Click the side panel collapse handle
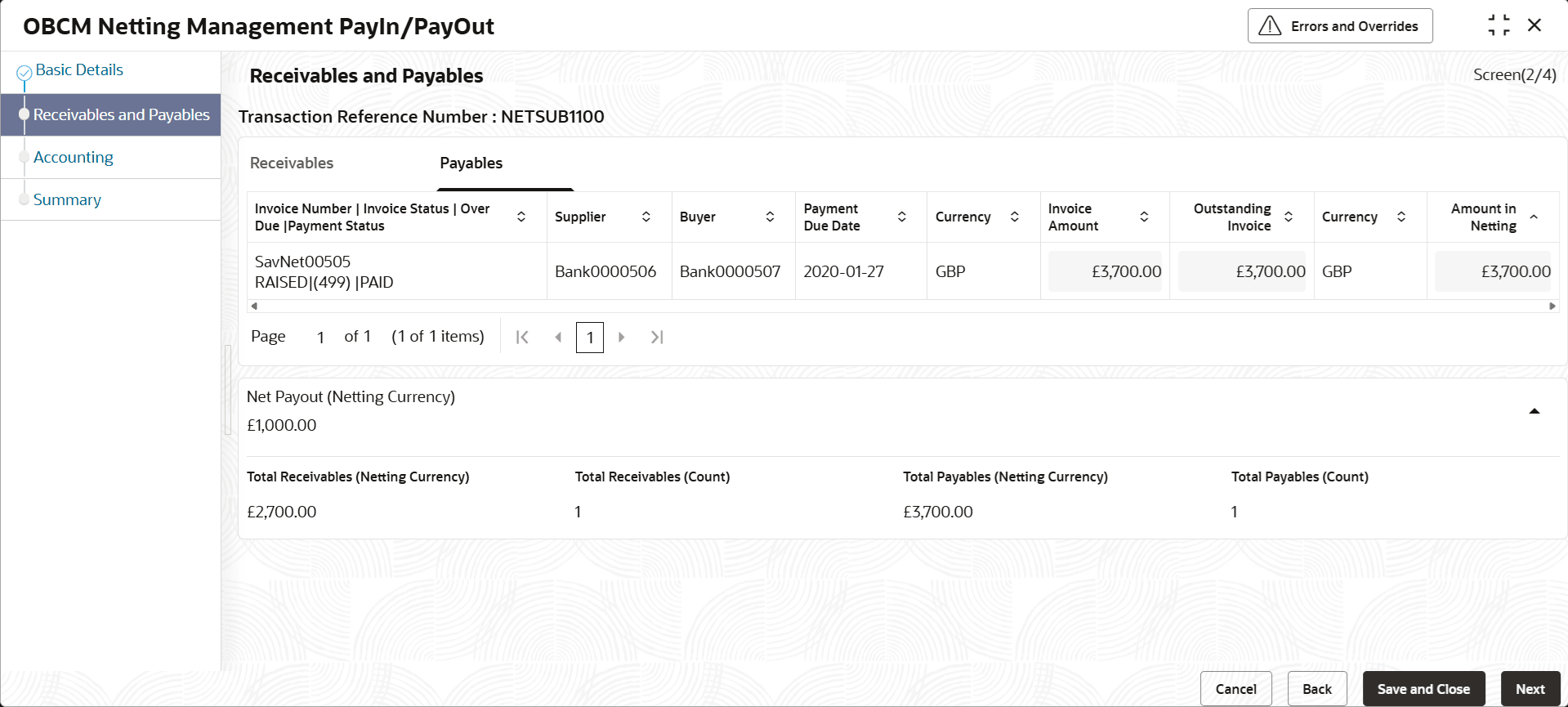 (x=227, y=390)
